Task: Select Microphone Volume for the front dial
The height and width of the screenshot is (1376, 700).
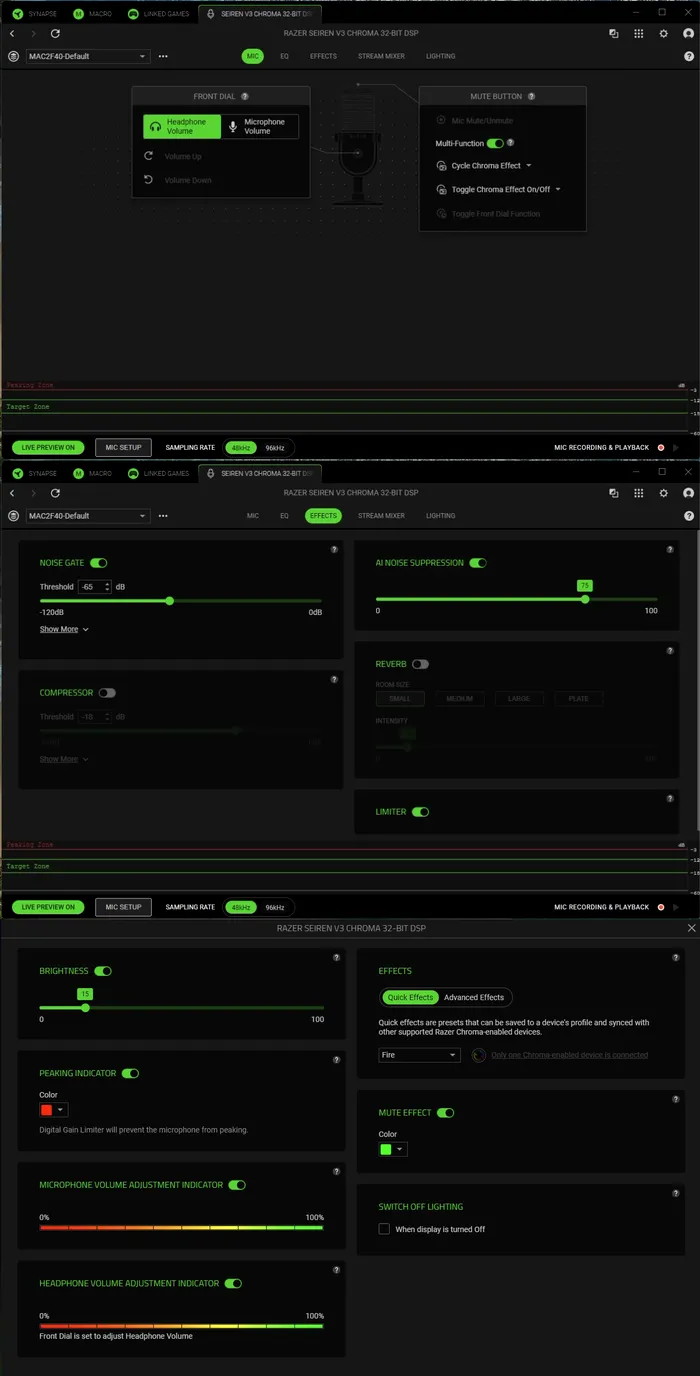Action: tap(260, 126)
